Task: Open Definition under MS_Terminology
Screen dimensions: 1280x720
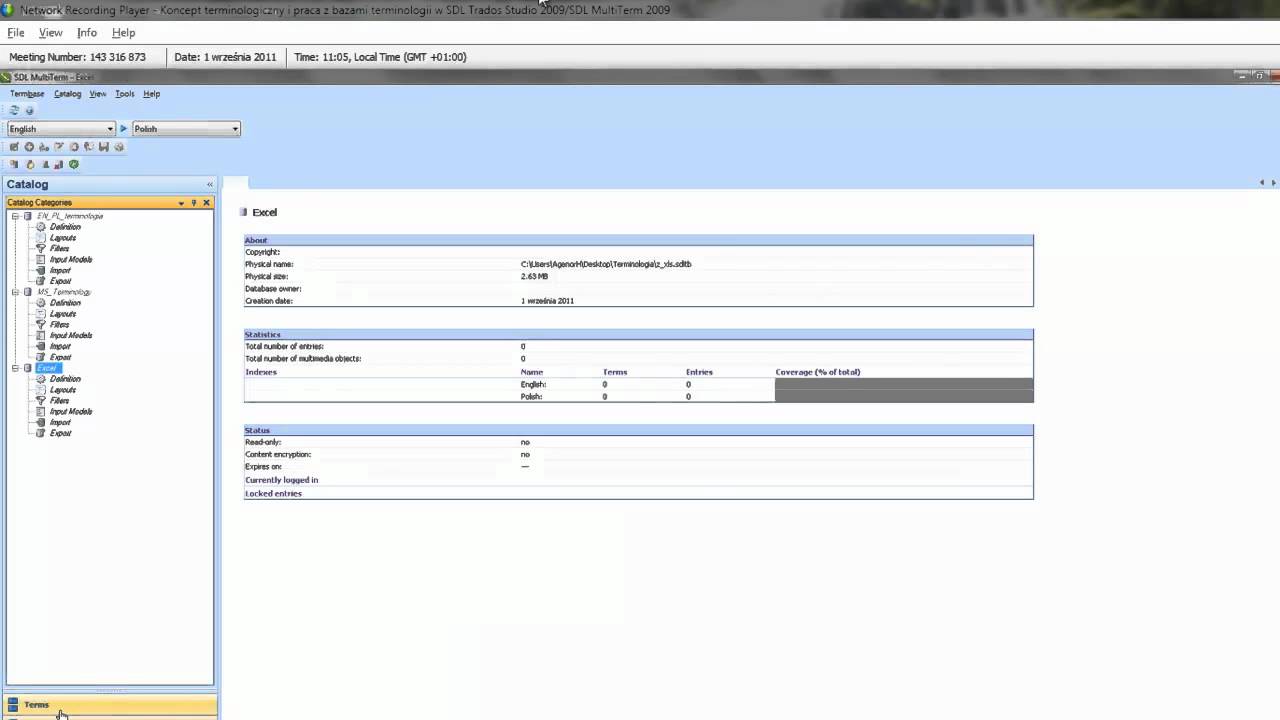Action: point(65,303)
